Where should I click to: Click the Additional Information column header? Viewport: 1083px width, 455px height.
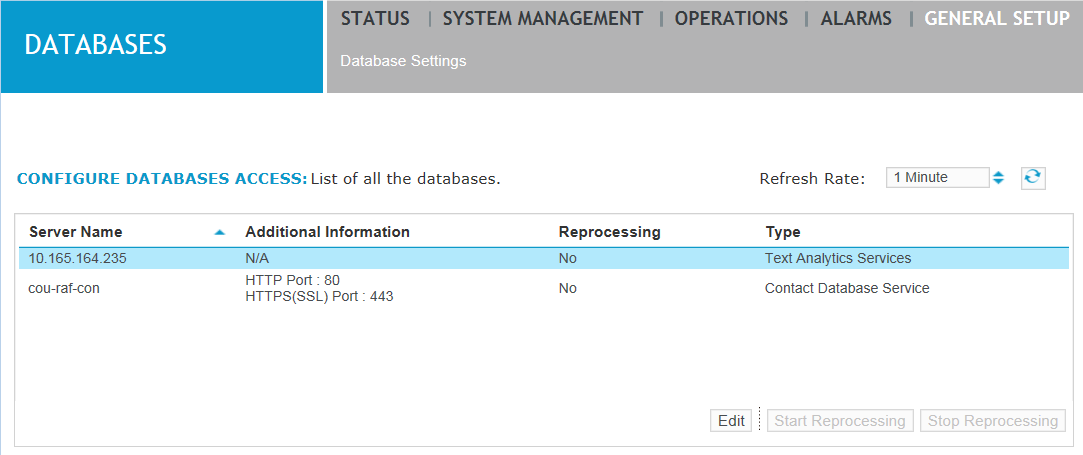click(x=327, y=232)
